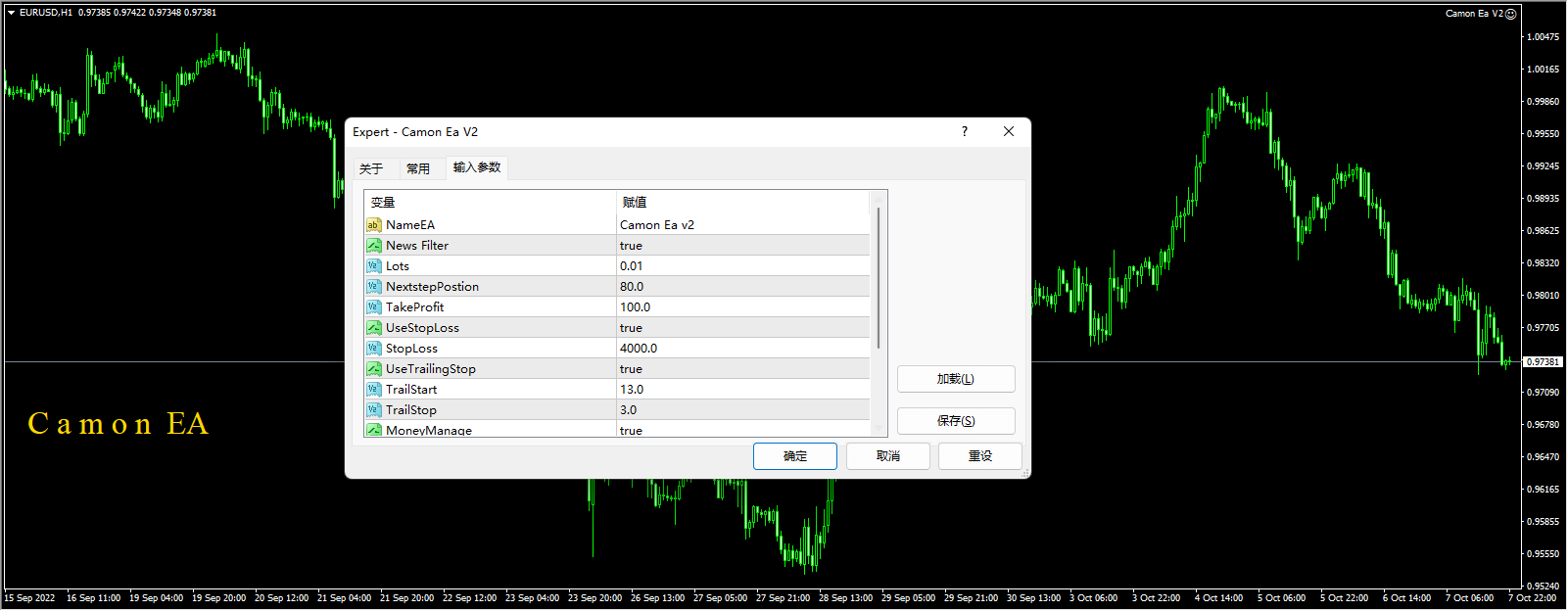Edit the Lots value 0.01 field
The height and width of the screenshot is (611, 1568).
click(741, 266)
